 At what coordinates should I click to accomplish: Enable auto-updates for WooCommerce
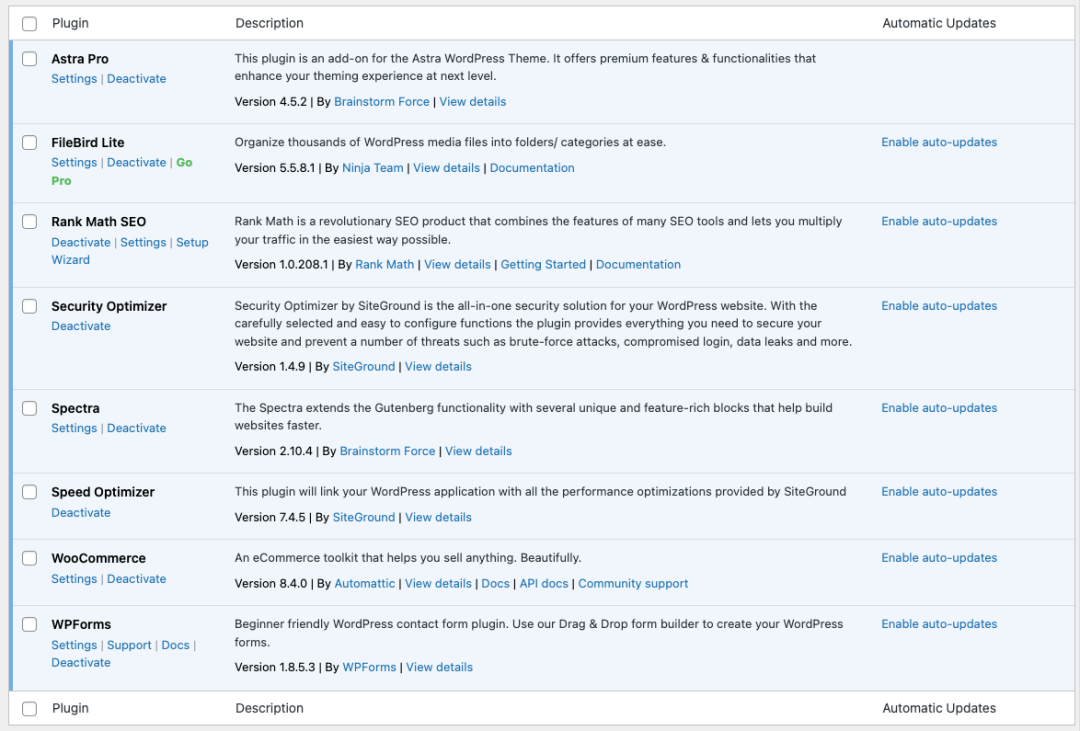939,557
